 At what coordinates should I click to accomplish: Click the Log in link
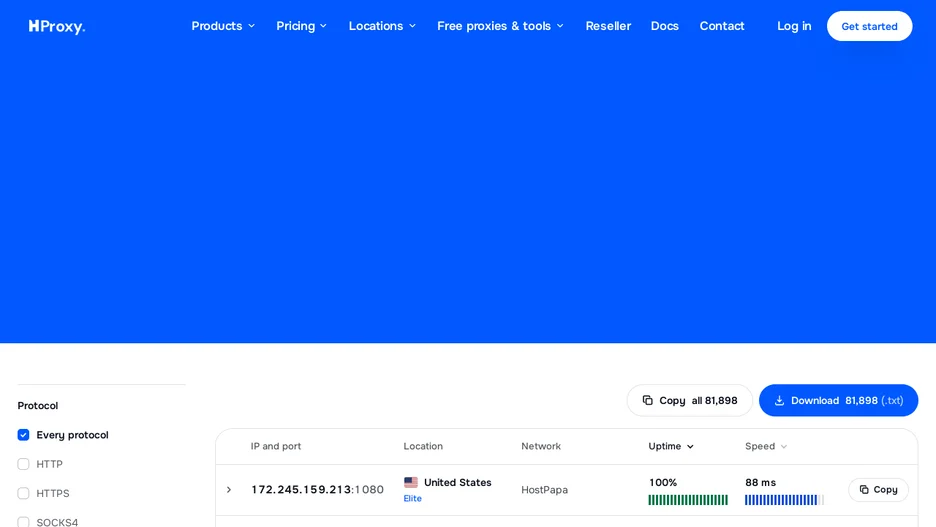[x=794, y=26]
